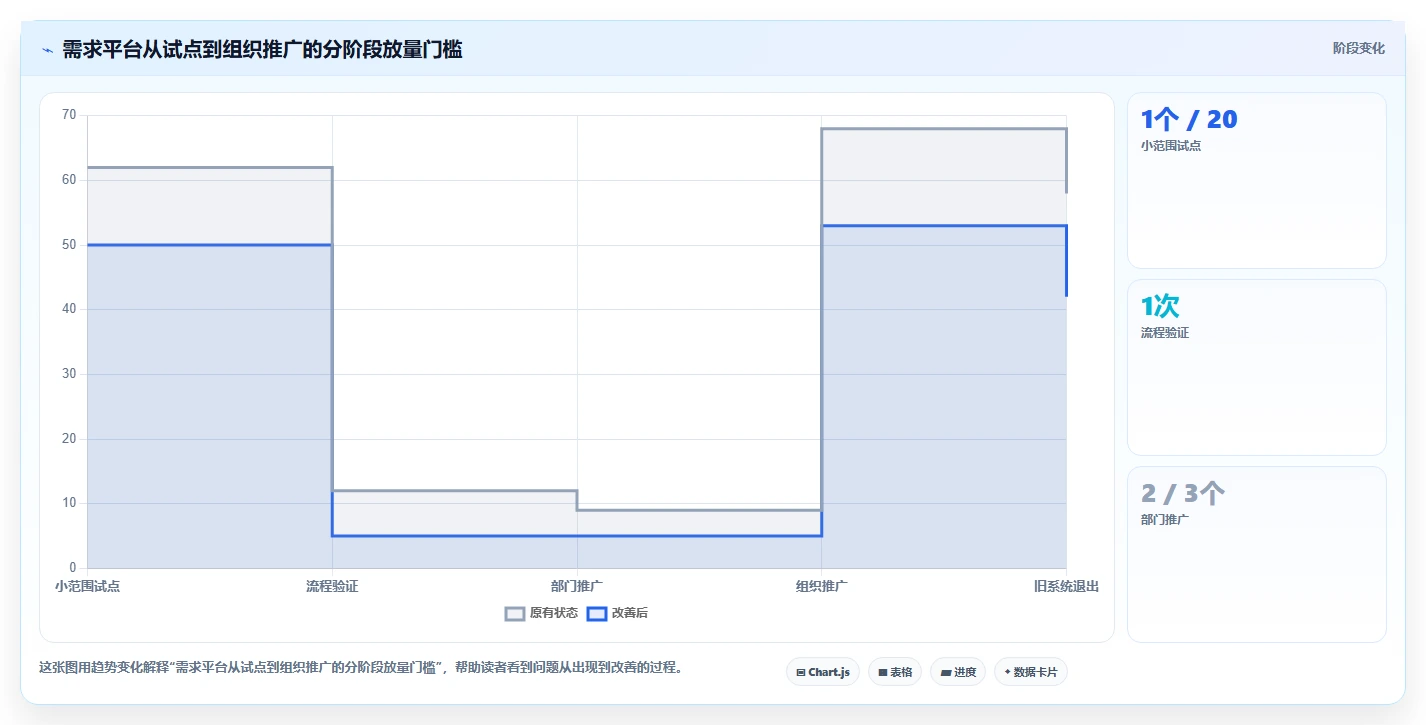Click the 旧系统退出 x-axis label
Image resolution: width=1426 pixels, height=725 pixels.
click(1066, 586)
